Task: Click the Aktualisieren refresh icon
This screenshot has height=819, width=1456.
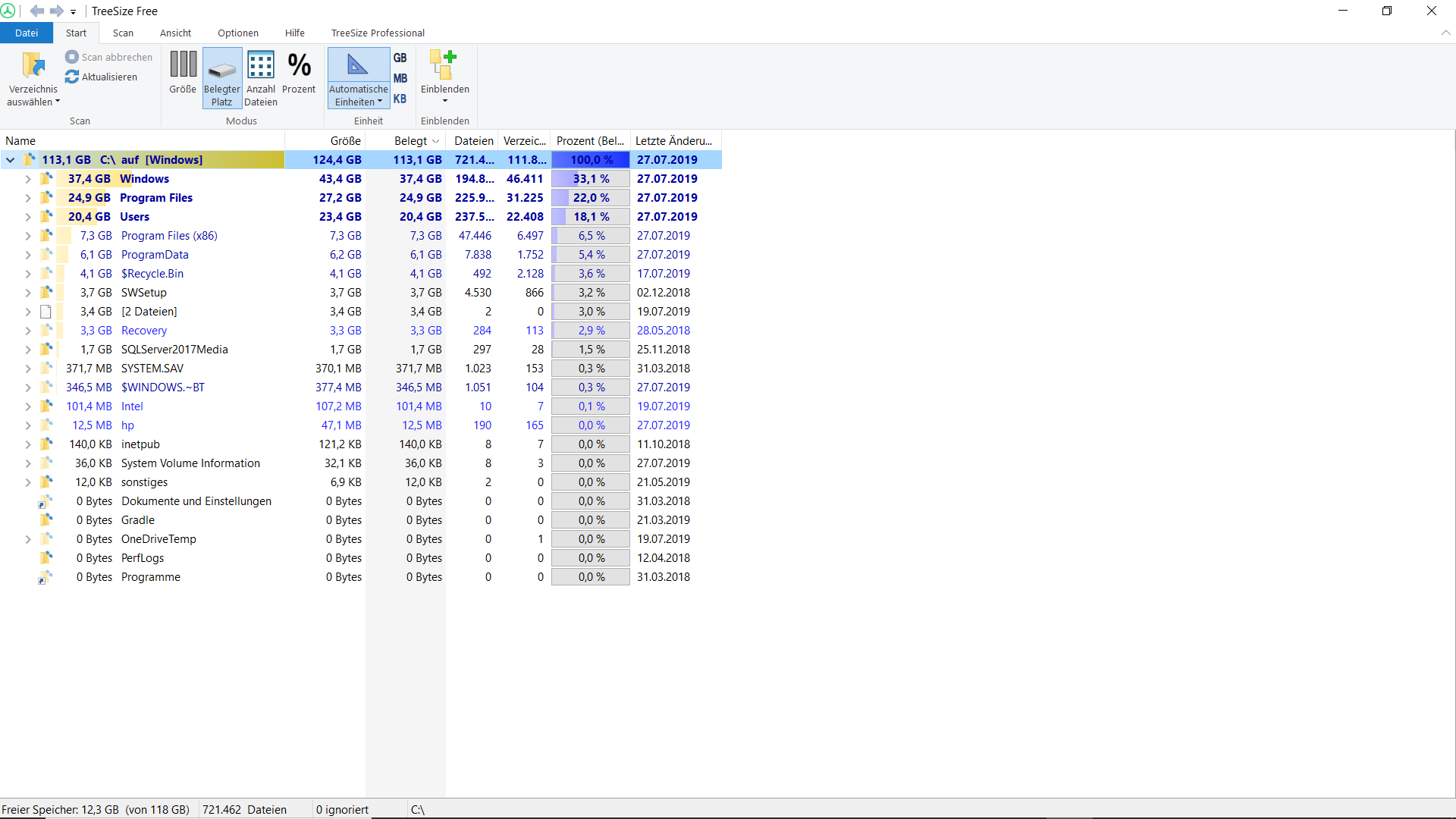Action: pos(72,77)
